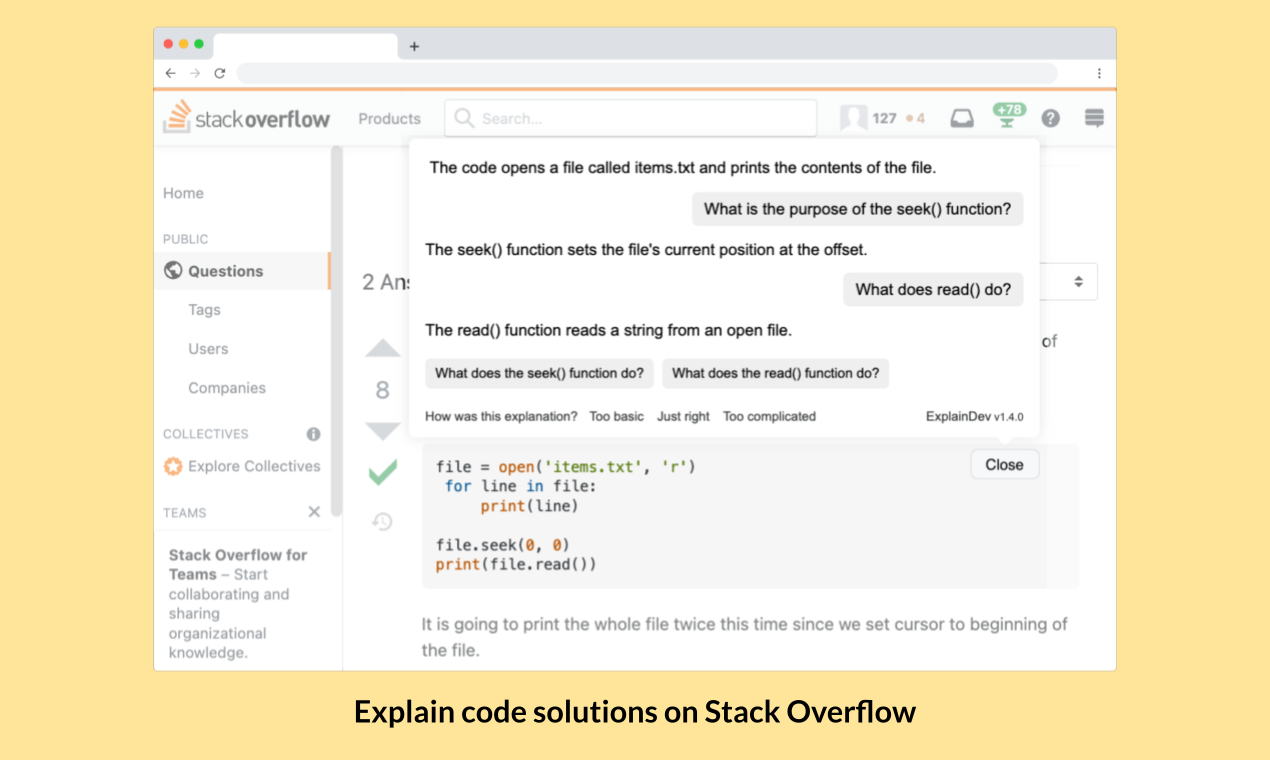Click the search magnifier icon
Screen dimensions: 1270x760
coord(463,118)
